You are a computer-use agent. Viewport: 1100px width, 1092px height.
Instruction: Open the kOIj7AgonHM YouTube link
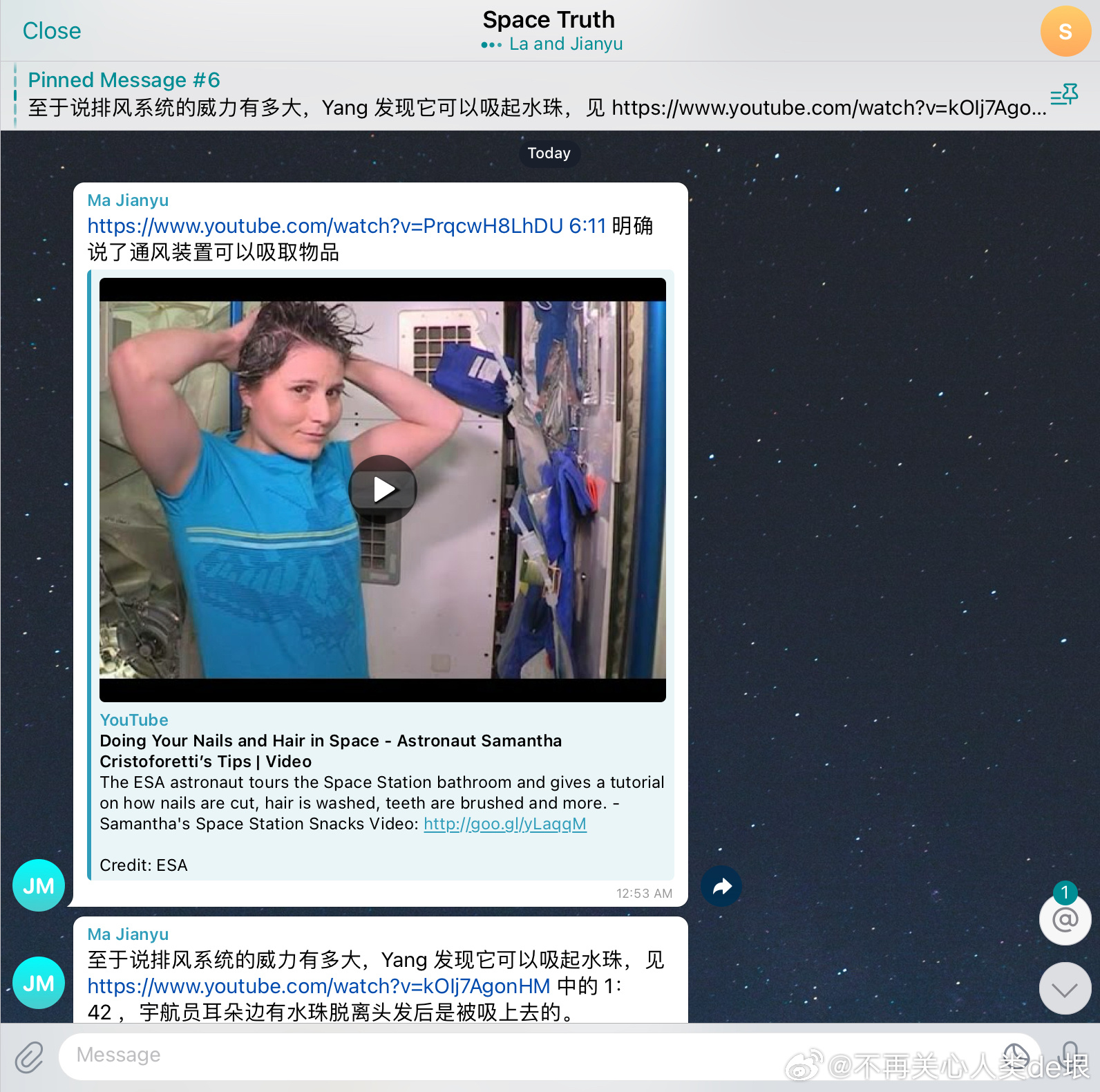pos(319,986)
